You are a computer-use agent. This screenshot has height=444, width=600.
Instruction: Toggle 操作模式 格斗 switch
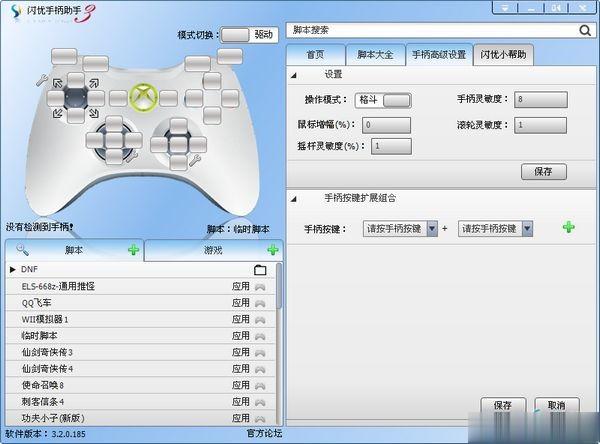[383, 100]
